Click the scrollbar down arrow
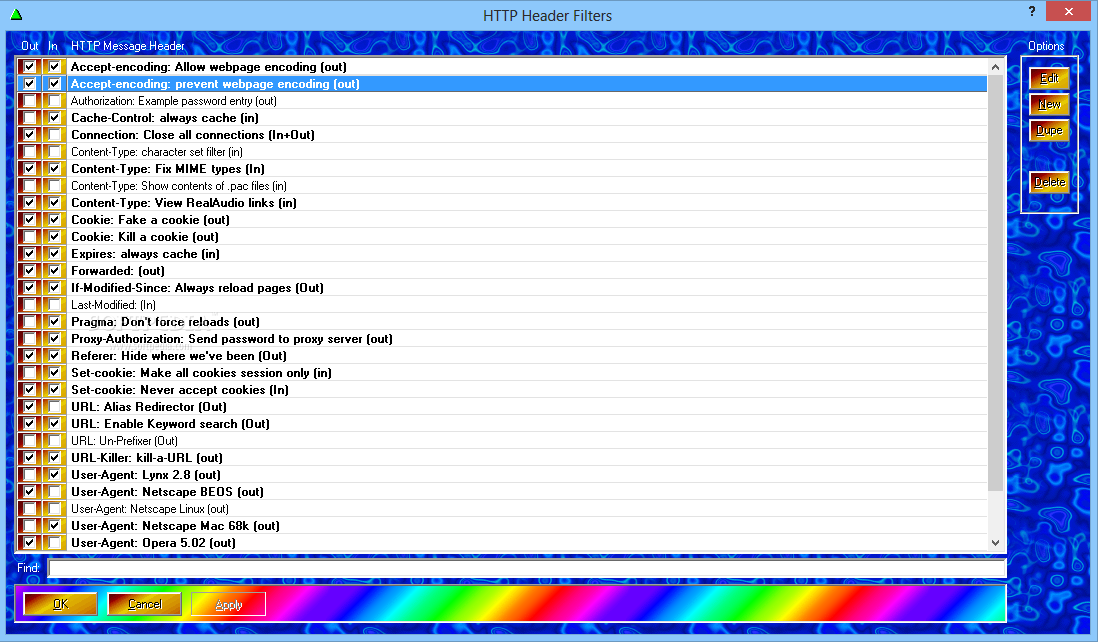Viewport: 1098px width, 642px height. pos(995,543)
